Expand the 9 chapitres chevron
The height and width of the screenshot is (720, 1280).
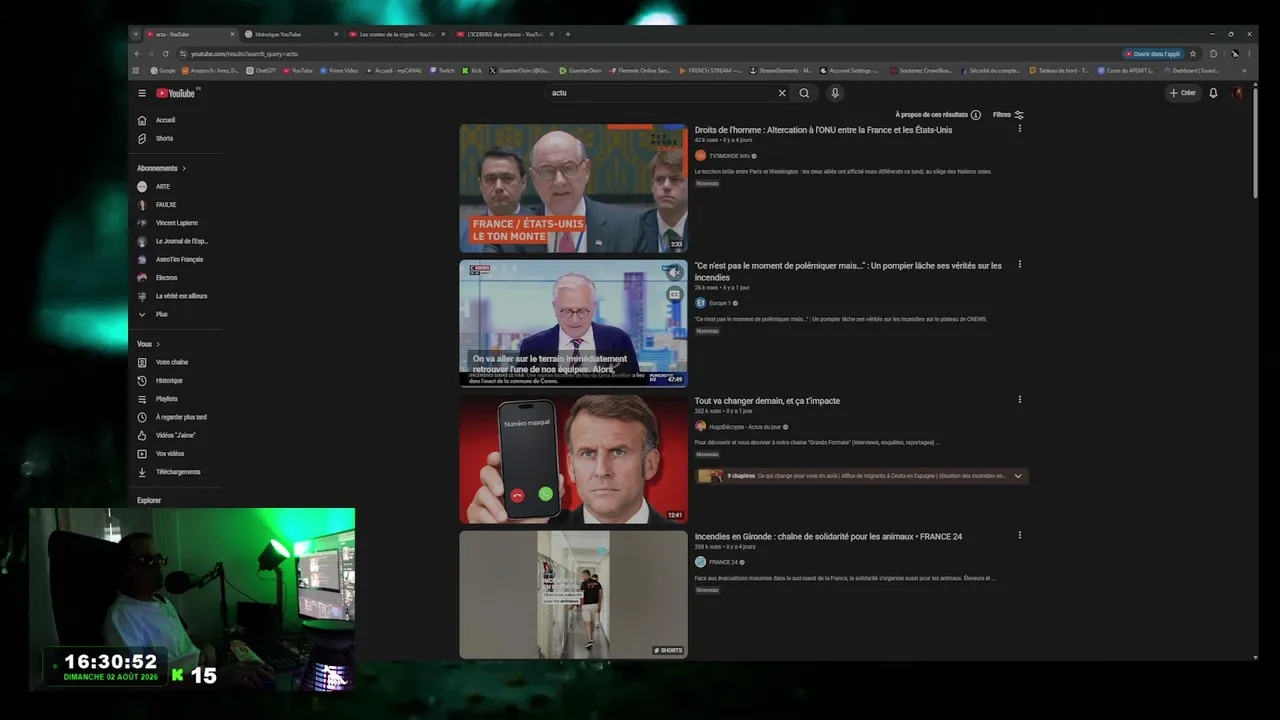1018,476
